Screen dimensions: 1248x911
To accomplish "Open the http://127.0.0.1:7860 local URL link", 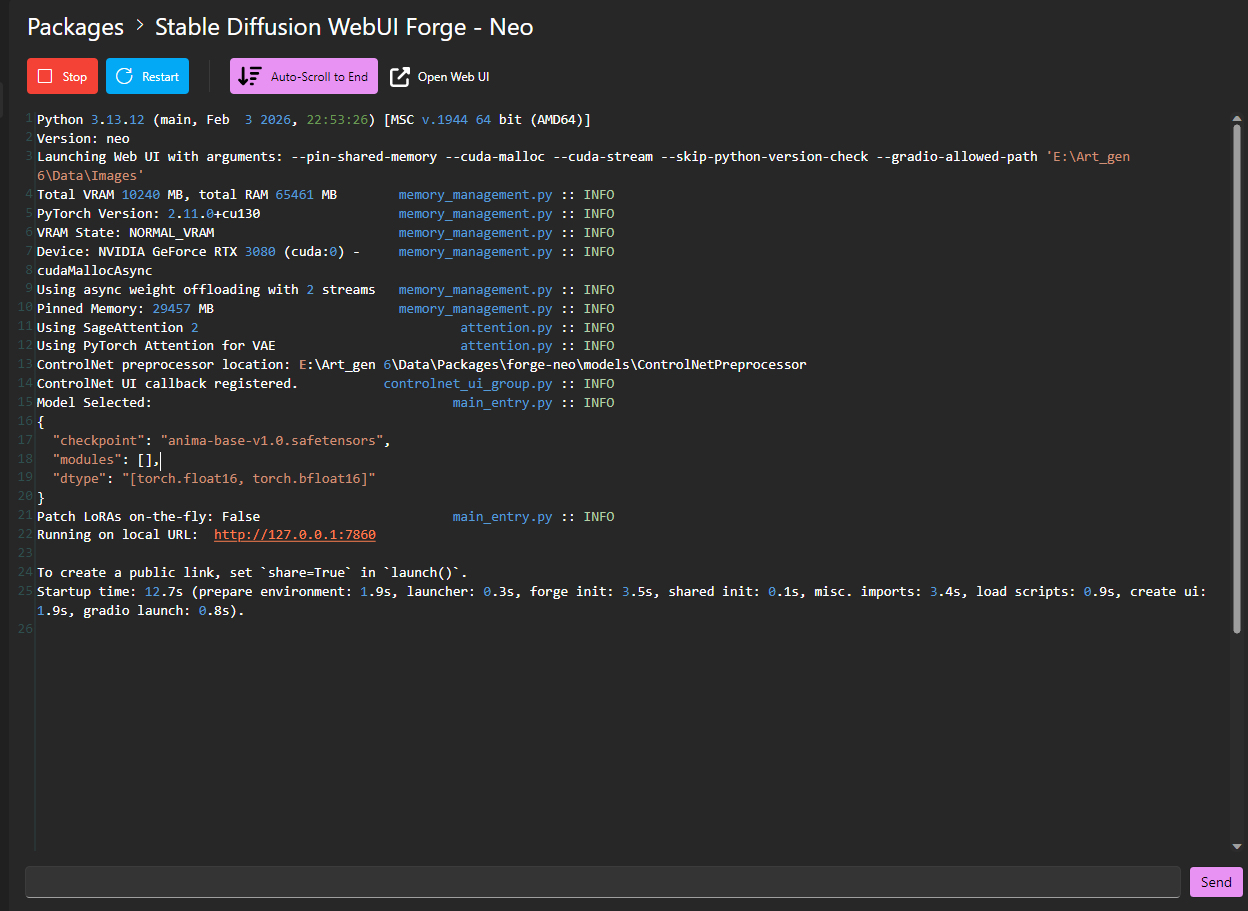I will click(295, 535).
